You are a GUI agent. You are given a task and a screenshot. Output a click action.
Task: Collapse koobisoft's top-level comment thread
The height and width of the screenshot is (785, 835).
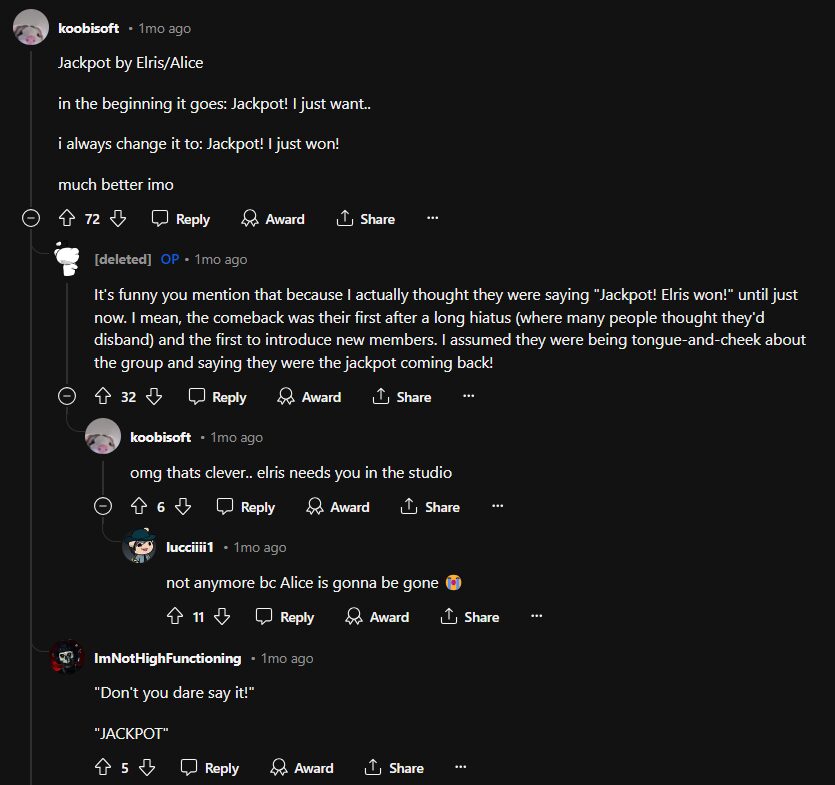31,218
